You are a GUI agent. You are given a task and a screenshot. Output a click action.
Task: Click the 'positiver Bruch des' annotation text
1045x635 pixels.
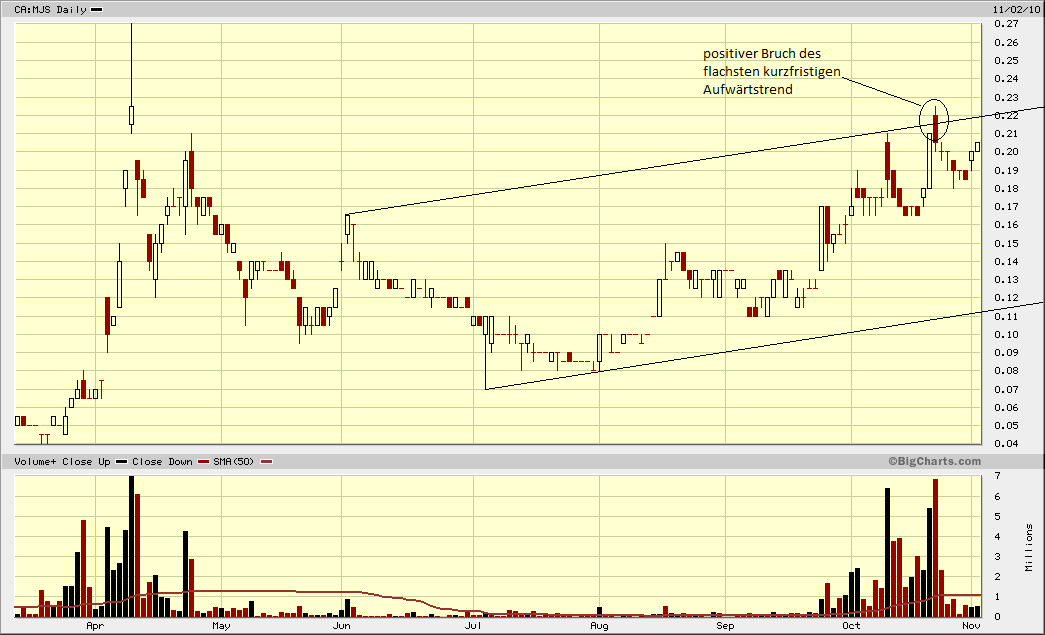(762, 54)
